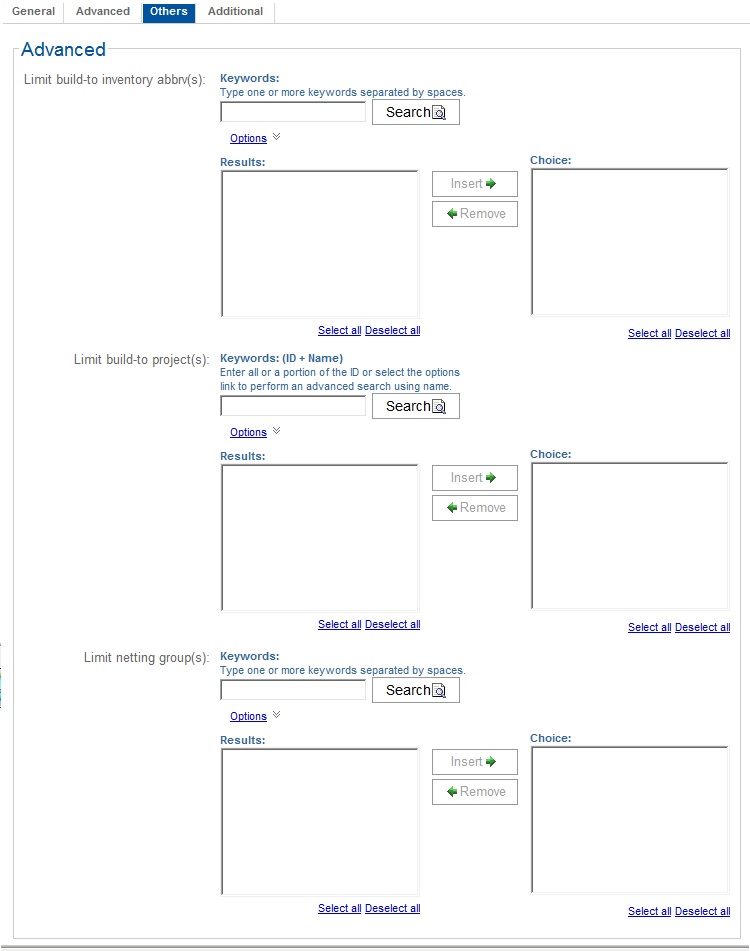Click Search button for inventory abbreviations
The height and width of the screenshot is (951, 750).
[415, 112]
